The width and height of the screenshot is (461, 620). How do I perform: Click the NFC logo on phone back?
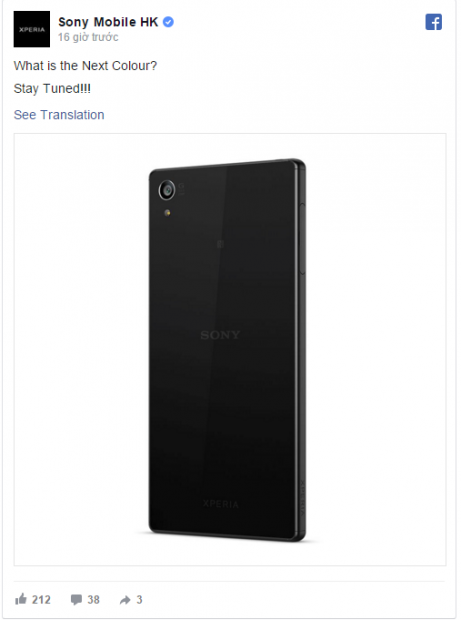(x=221, y=244)
